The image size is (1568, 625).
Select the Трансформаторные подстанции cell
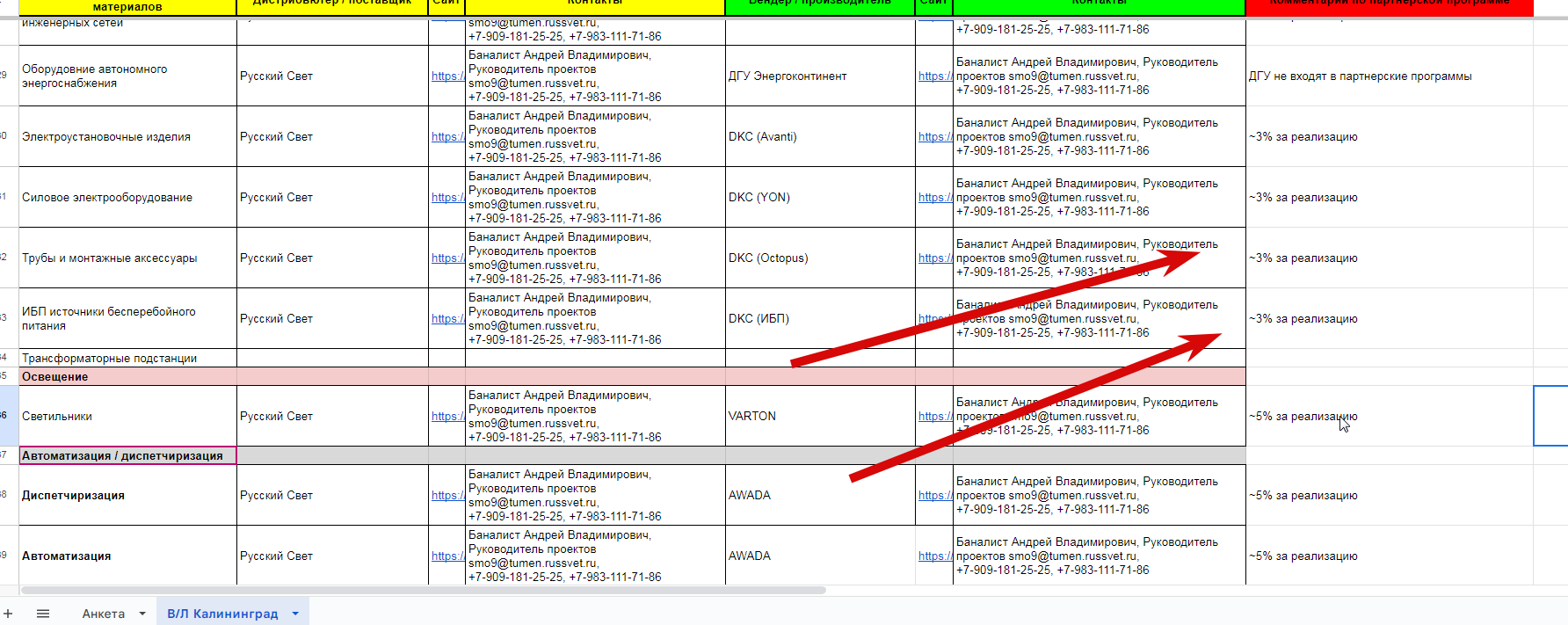point(127,358)
